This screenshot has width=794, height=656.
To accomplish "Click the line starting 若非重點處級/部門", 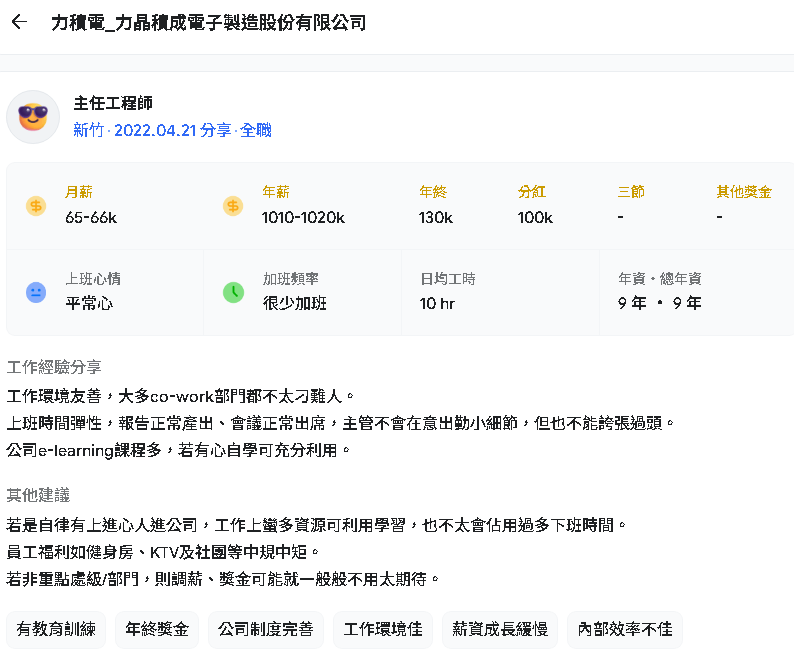I will [222, 578].
